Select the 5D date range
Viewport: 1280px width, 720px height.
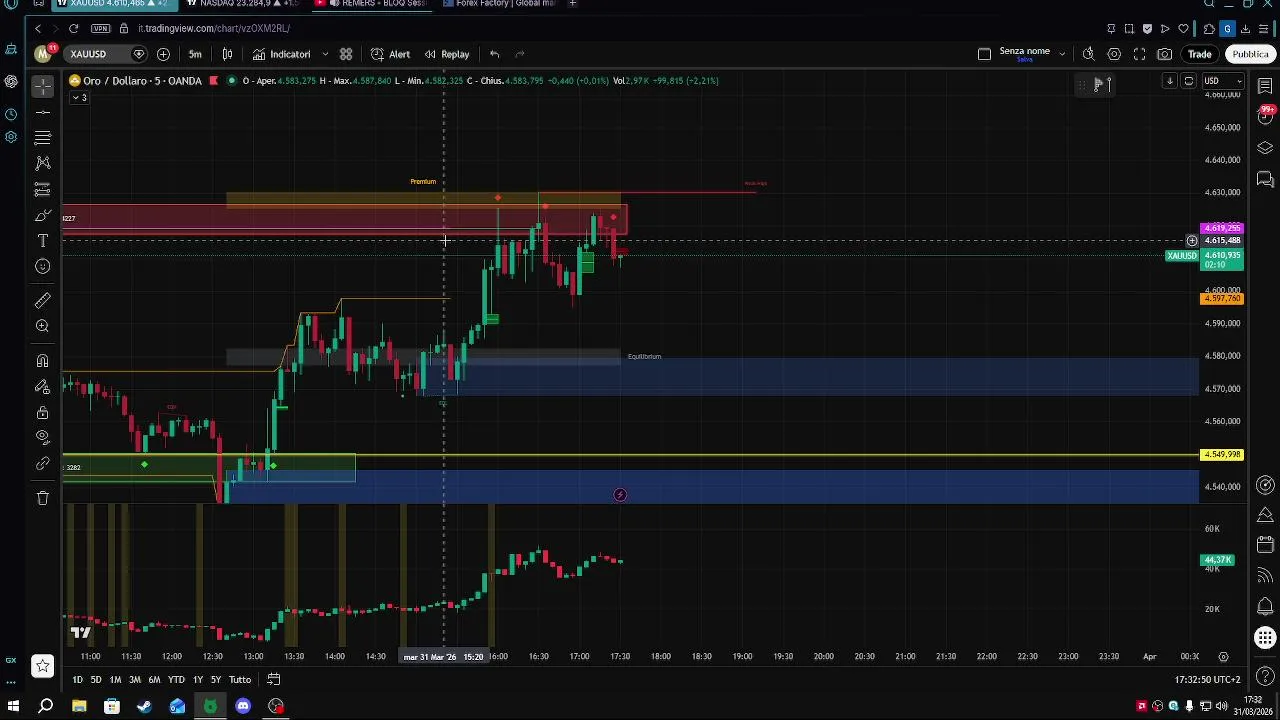point(96,680)
